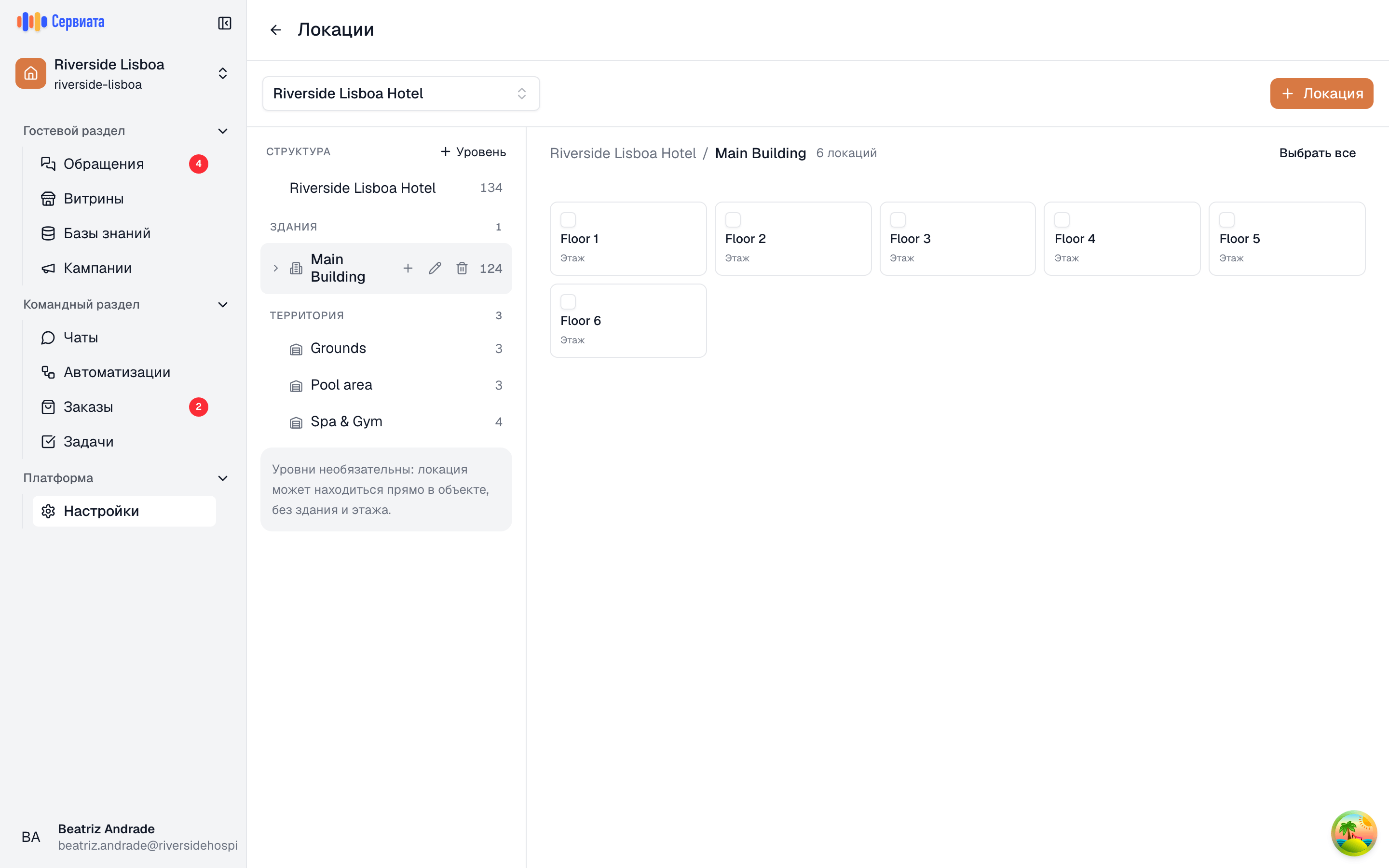
Task: Click the Сервиата logo
Action: pyautogui.click(x=61, y=22)
